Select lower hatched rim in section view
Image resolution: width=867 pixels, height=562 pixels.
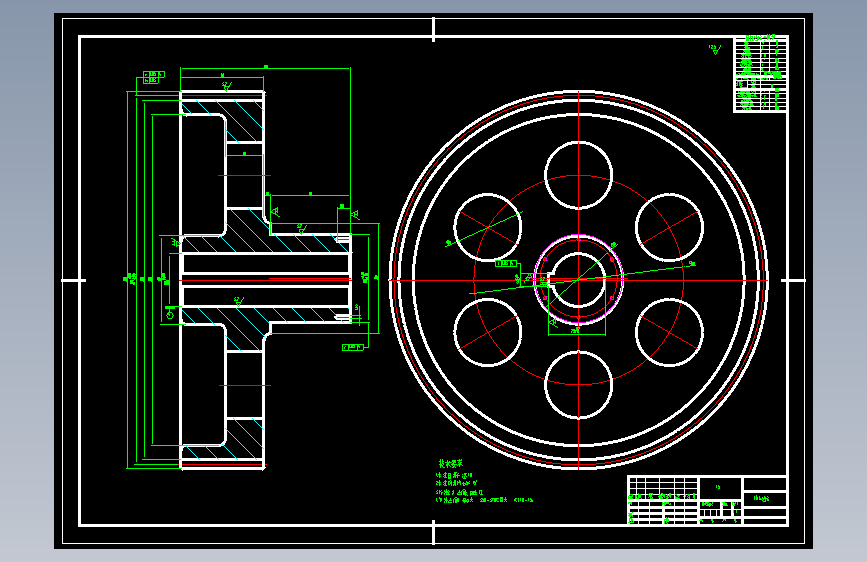244,439
